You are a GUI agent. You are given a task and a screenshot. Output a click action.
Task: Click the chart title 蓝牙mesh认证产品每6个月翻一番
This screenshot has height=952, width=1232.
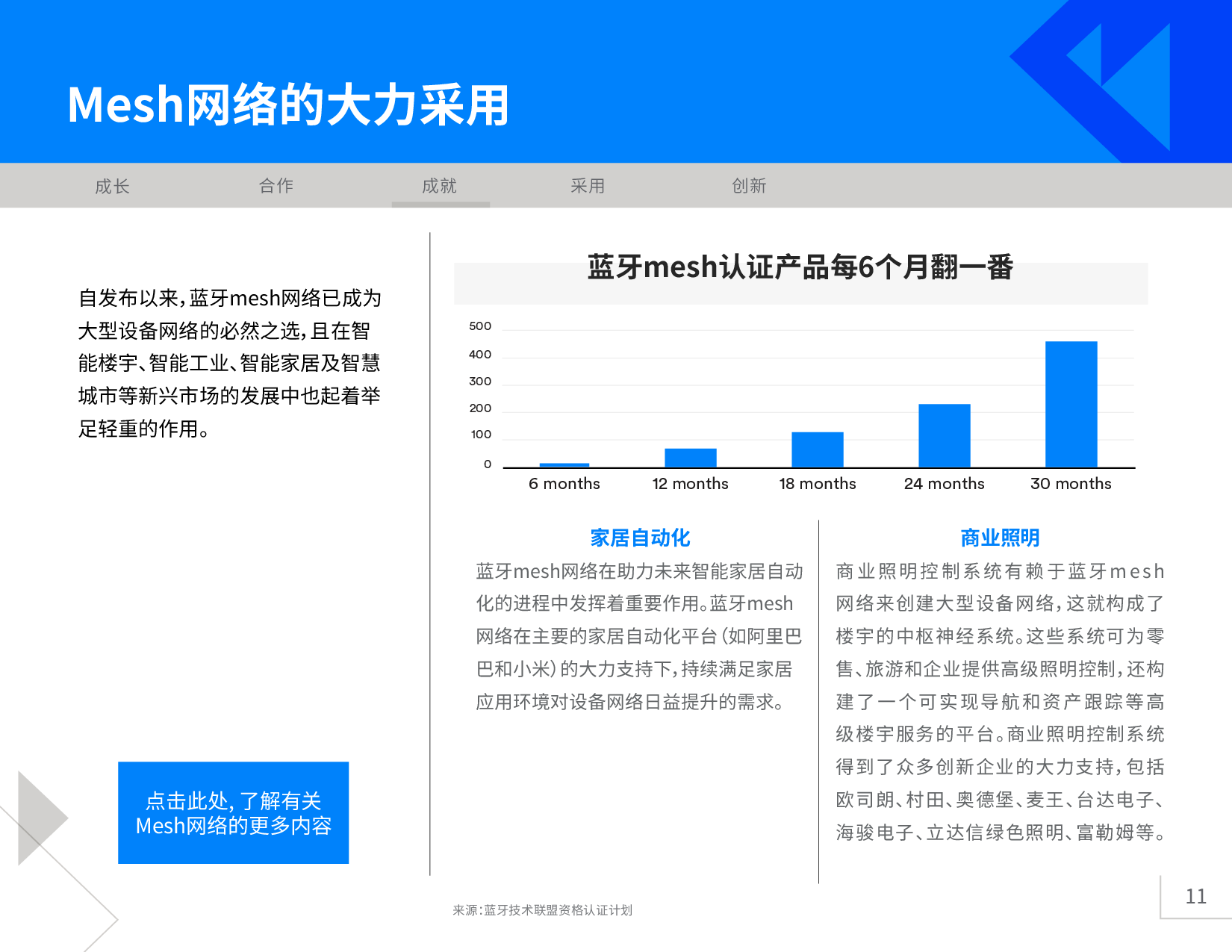click(800, 267)
